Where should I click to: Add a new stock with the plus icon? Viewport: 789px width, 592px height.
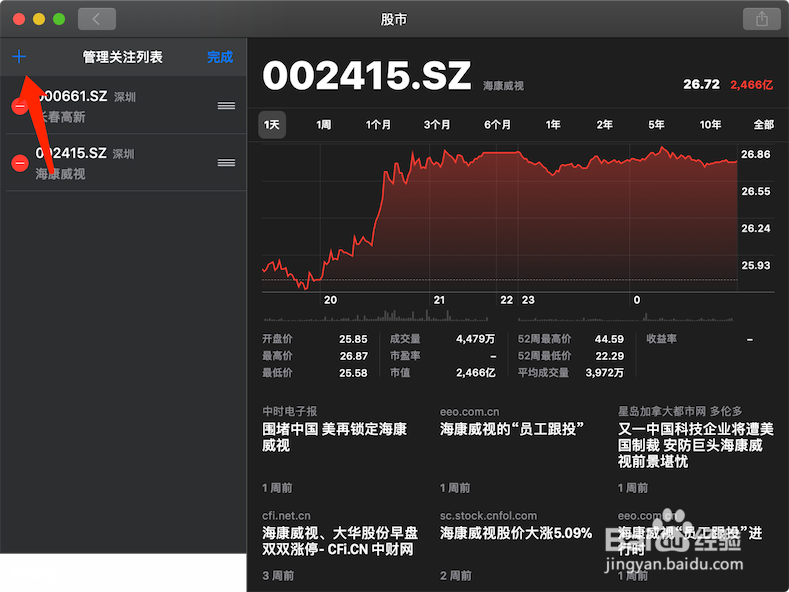pyautogui.click(x=19, y=56)
